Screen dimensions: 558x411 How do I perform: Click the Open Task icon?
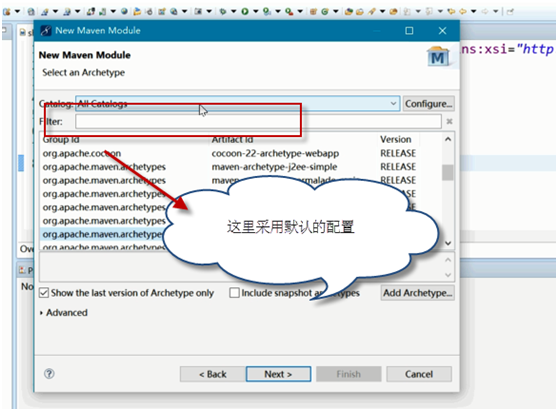360,12
